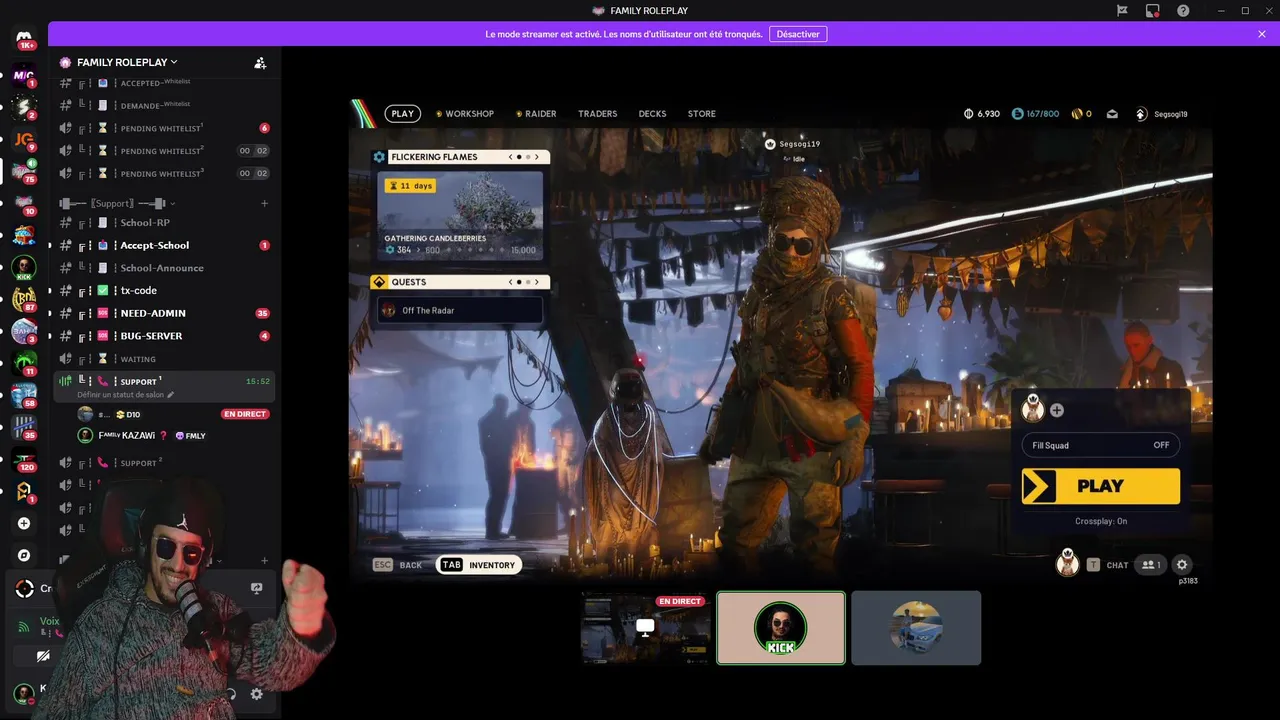This screenshot has width=1280, height=720.
Task: Open the School-Announce channel
Action: [x=165, y=268]
